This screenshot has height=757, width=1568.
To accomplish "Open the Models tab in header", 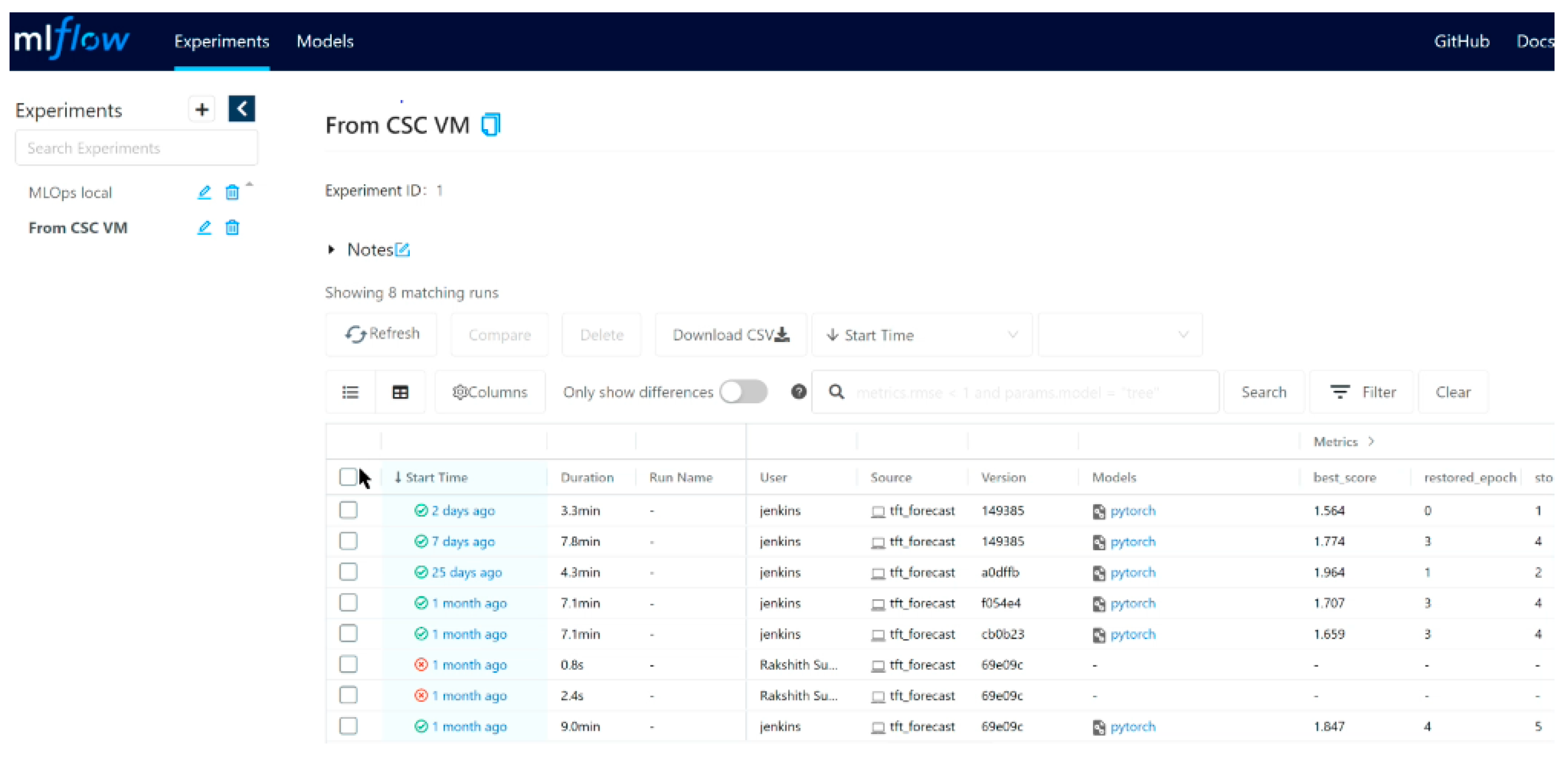I will click(x=325, y=42).
